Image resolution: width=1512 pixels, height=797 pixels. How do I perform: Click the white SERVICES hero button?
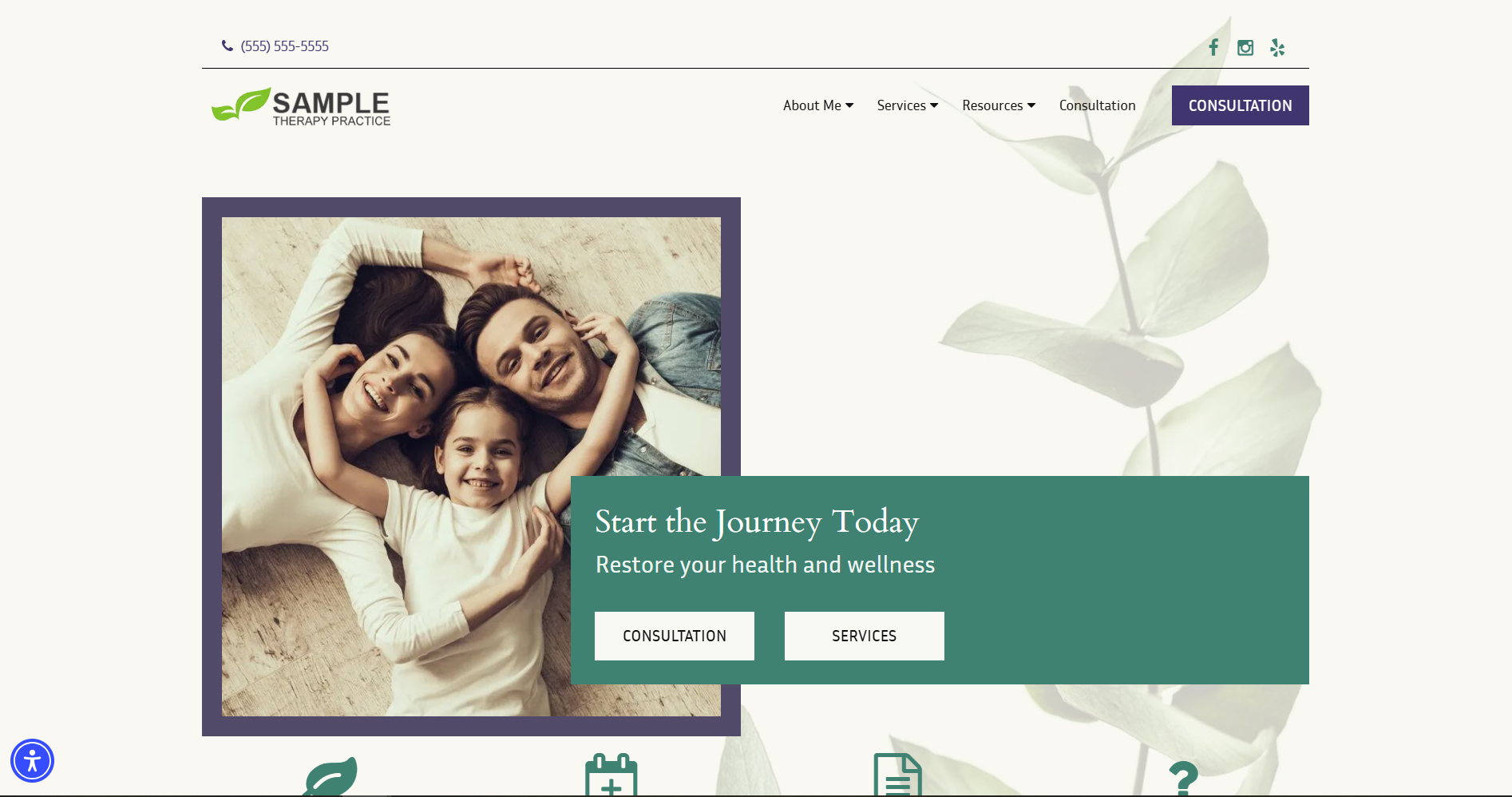pyautogui.click(x=865, y=636)
